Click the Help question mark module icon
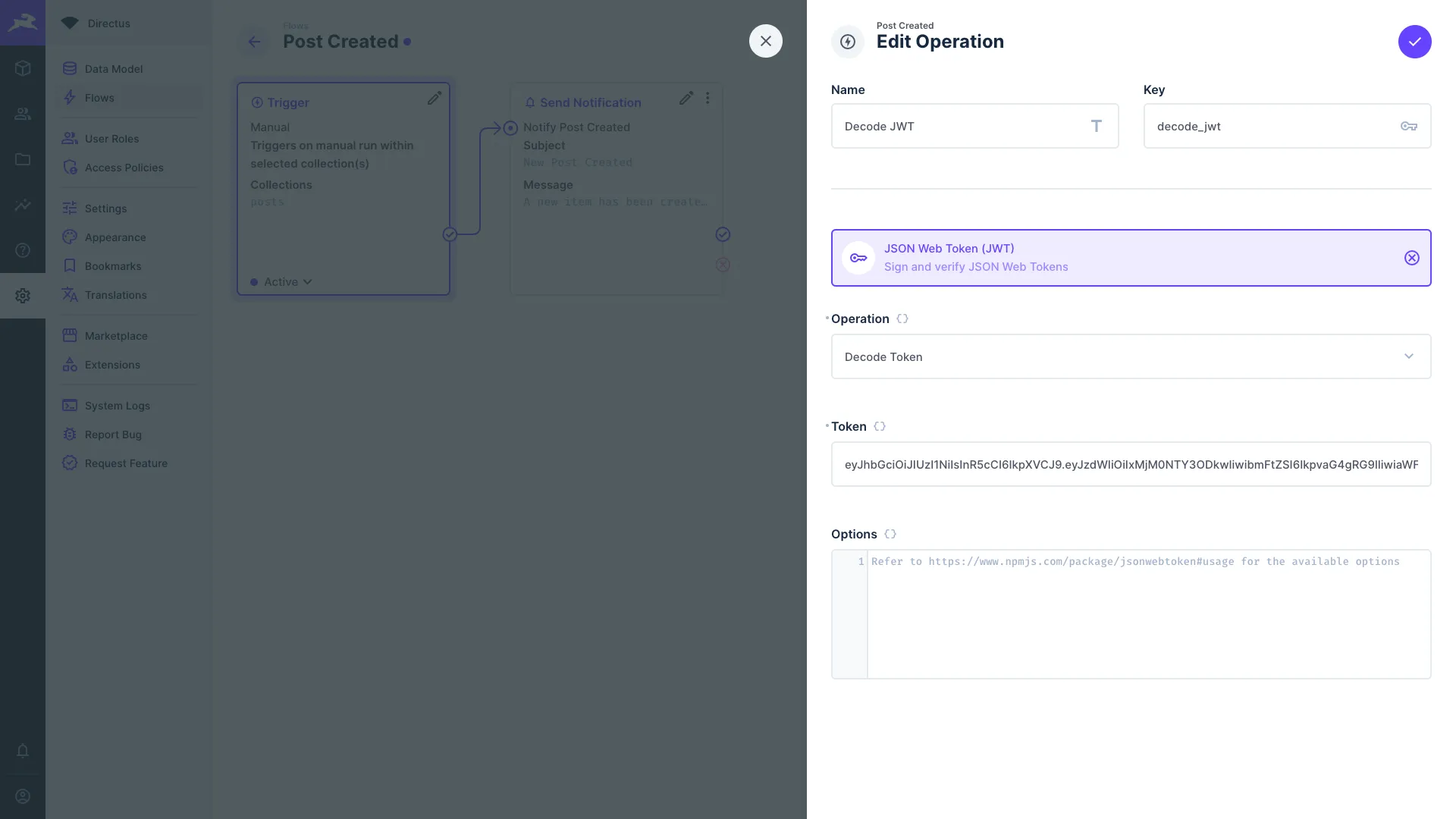The image size is (1456, 819). click(23, 250)
